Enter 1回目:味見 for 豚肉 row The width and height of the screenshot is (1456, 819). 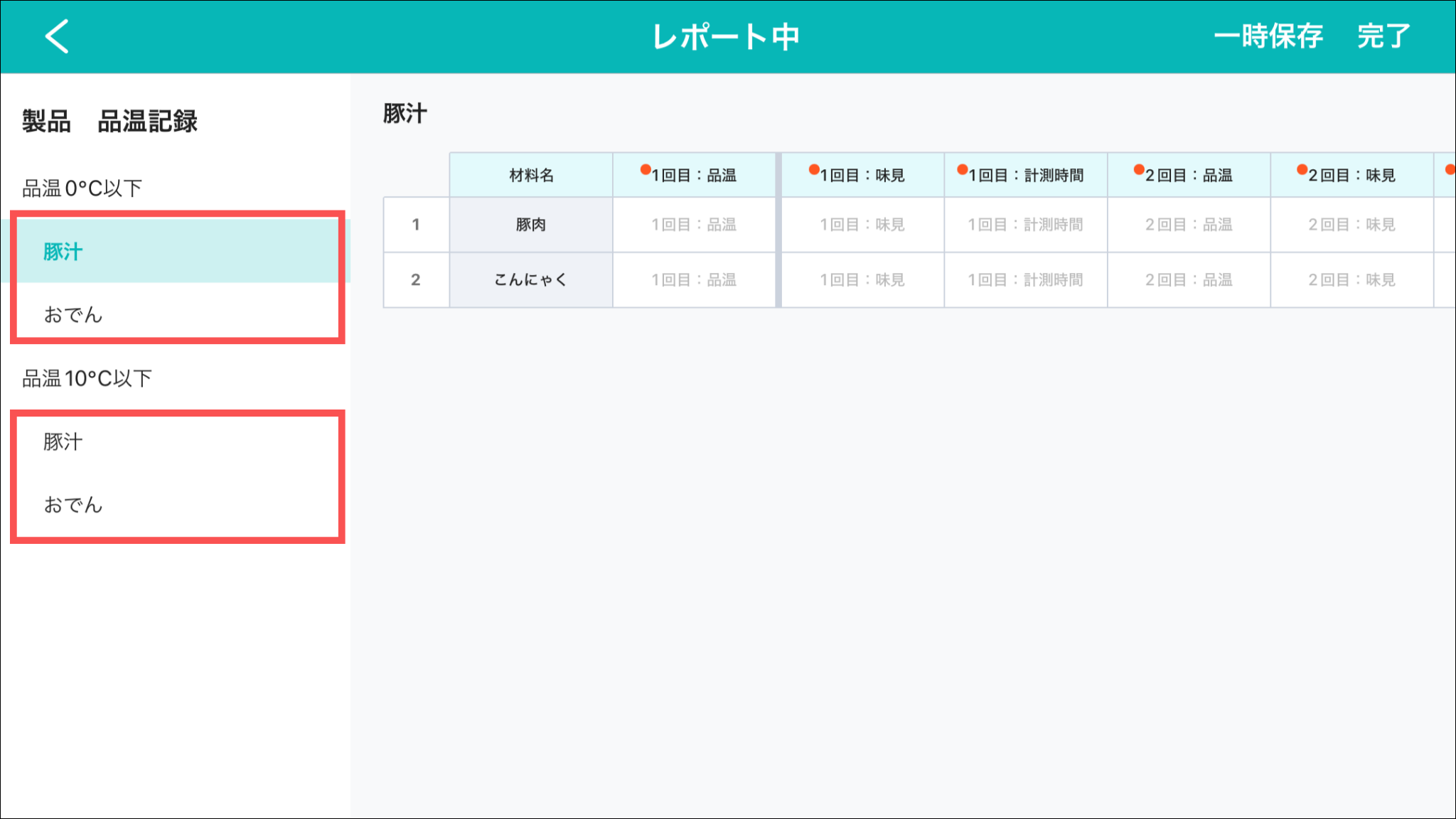point(862,225)
